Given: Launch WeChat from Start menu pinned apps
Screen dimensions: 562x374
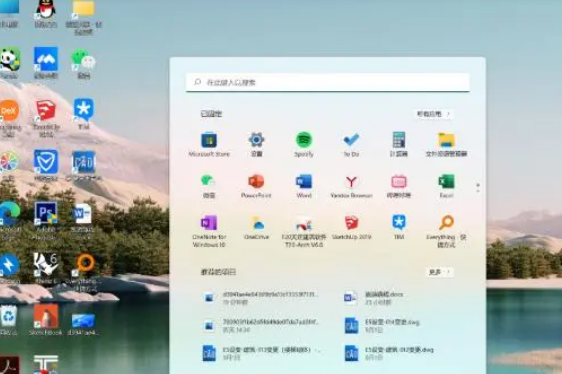Looking at the screenshot, I should point(209,186).
